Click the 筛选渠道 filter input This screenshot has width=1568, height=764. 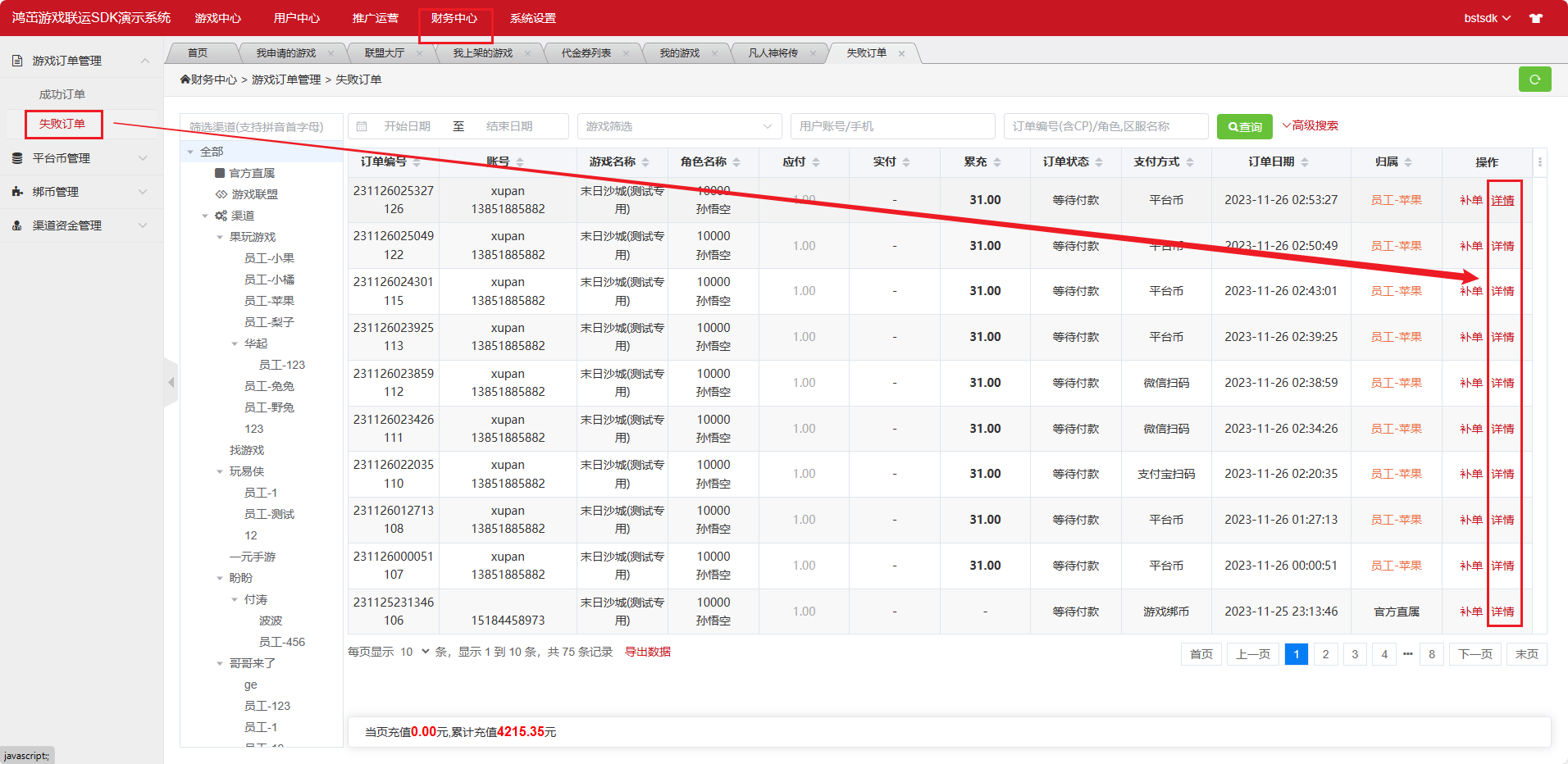tap(262, 126)
